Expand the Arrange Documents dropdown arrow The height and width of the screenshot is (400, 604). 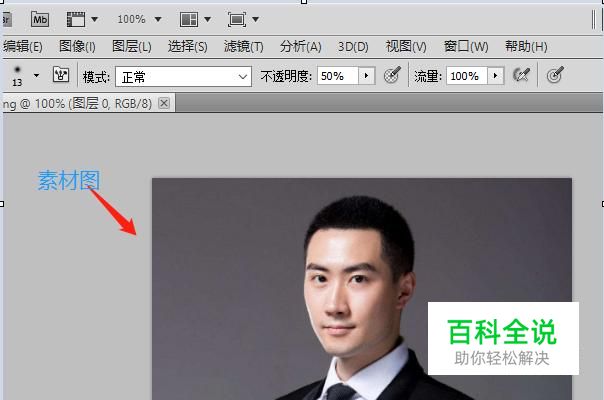point(207,19)
